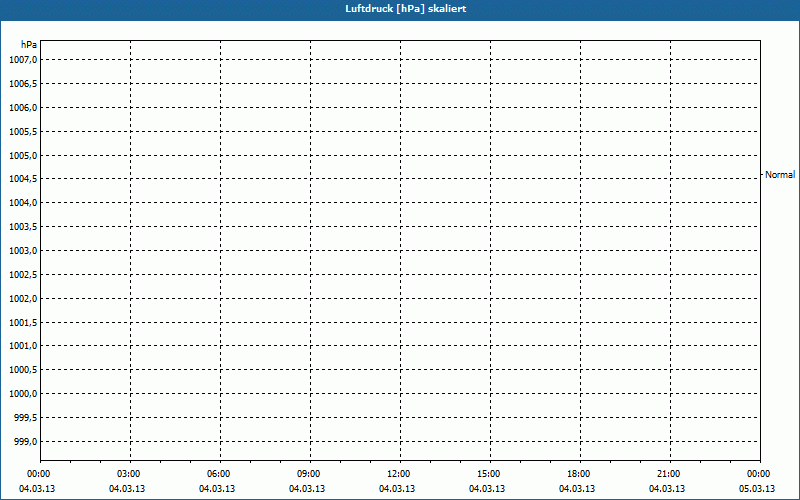The image size is (800, 500).
Task: Click y-axis value 1002,5
Action: click(x=23, y=274)
